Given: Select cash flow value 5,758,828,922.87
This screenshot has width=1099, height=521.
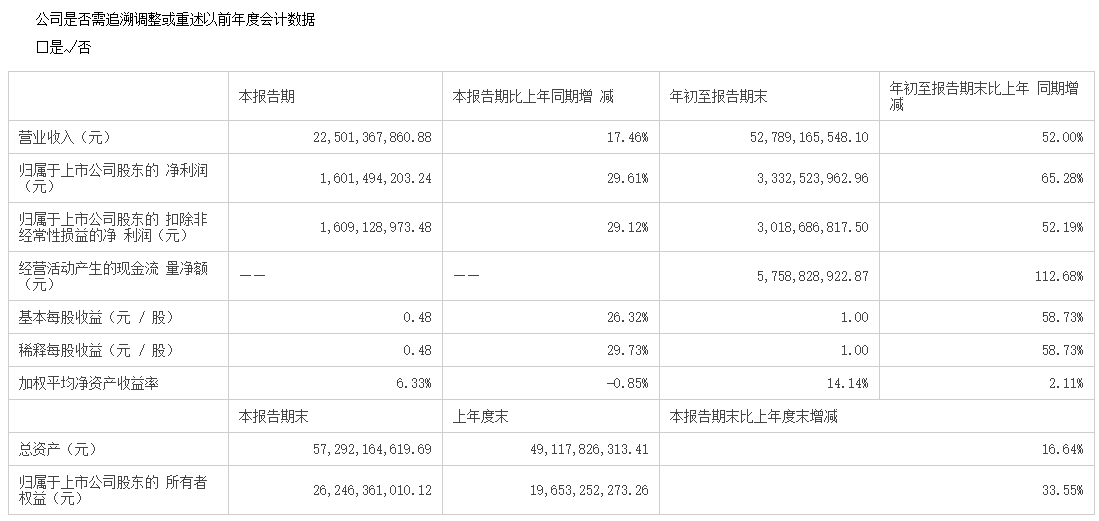Looking at the screenshot, I should (x=812, y=276).
